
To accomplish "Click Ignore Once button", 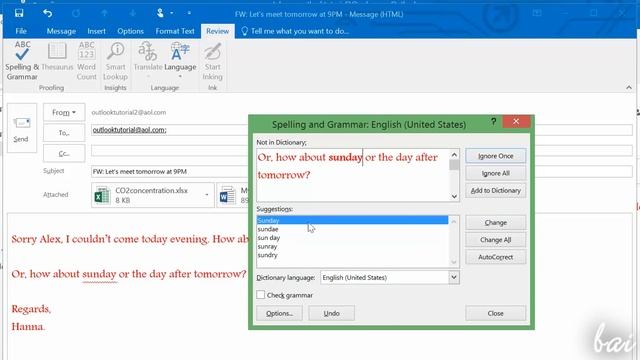I will [496, 156].
